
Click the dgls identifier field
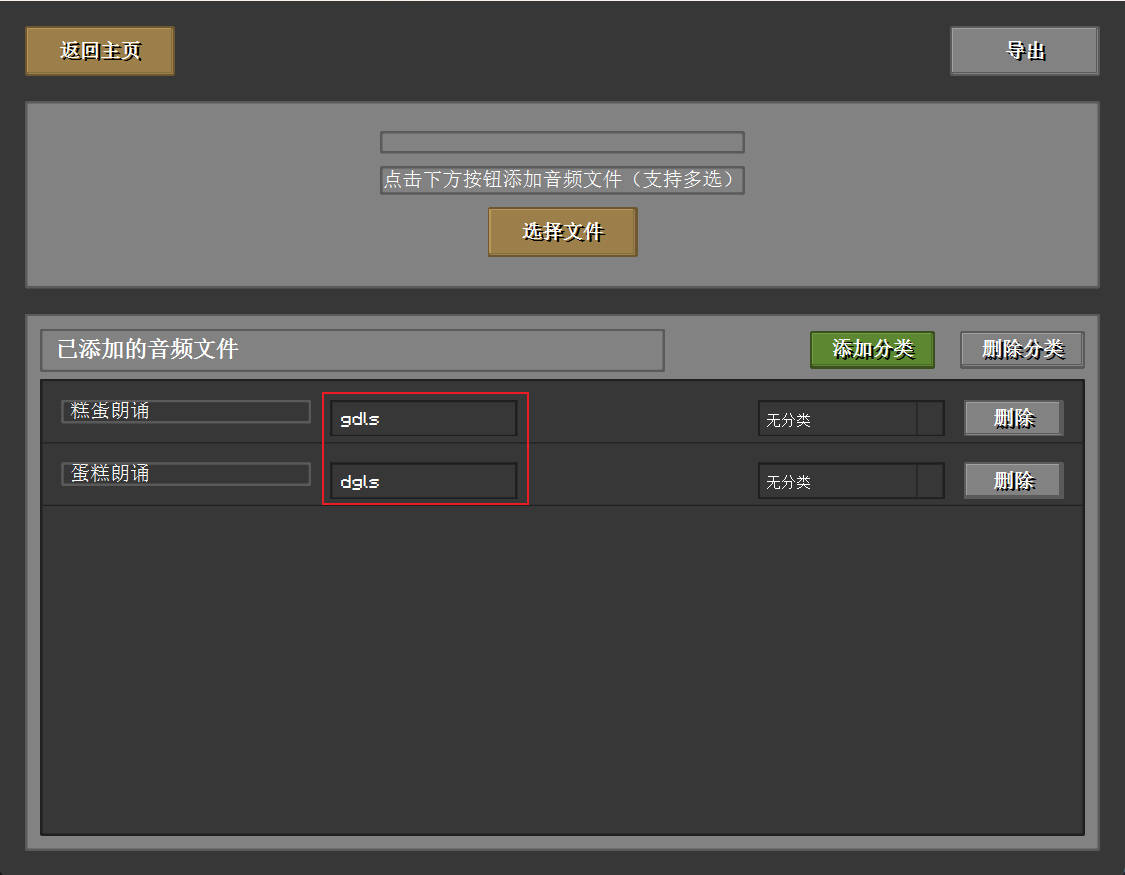tap(422, 481)
